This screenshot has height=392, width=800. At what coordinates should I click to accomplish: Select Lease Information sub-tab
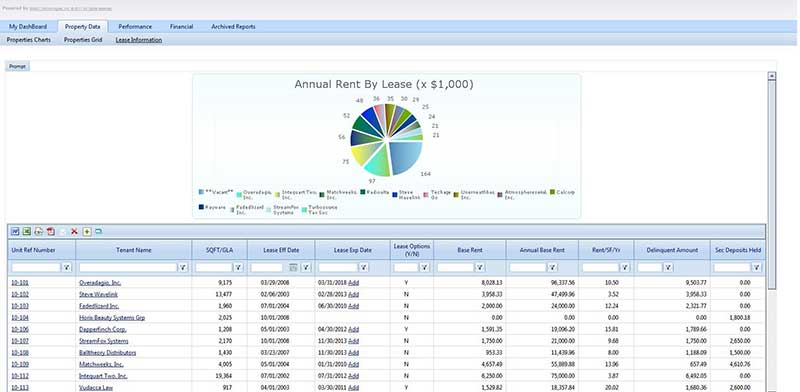click(139, 40)
